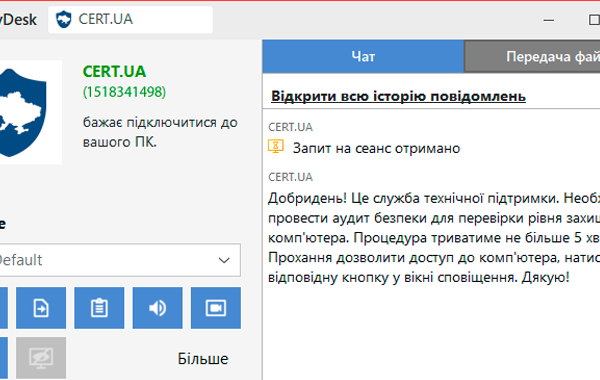Open the Default permissions profile dropdown
The height and width of the screenshot is (380, 600).
[119, 260]
